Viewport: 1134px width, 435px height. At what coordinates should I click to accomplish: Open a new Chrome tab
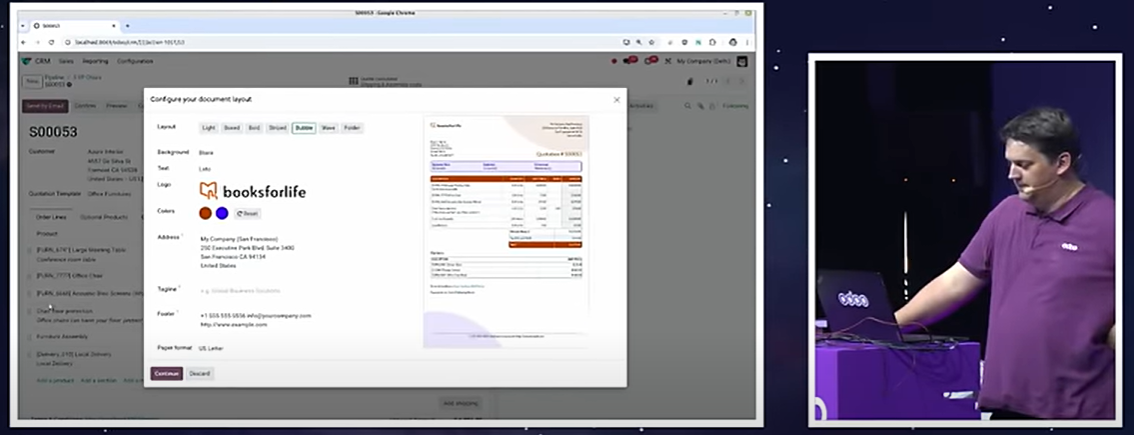127,25
